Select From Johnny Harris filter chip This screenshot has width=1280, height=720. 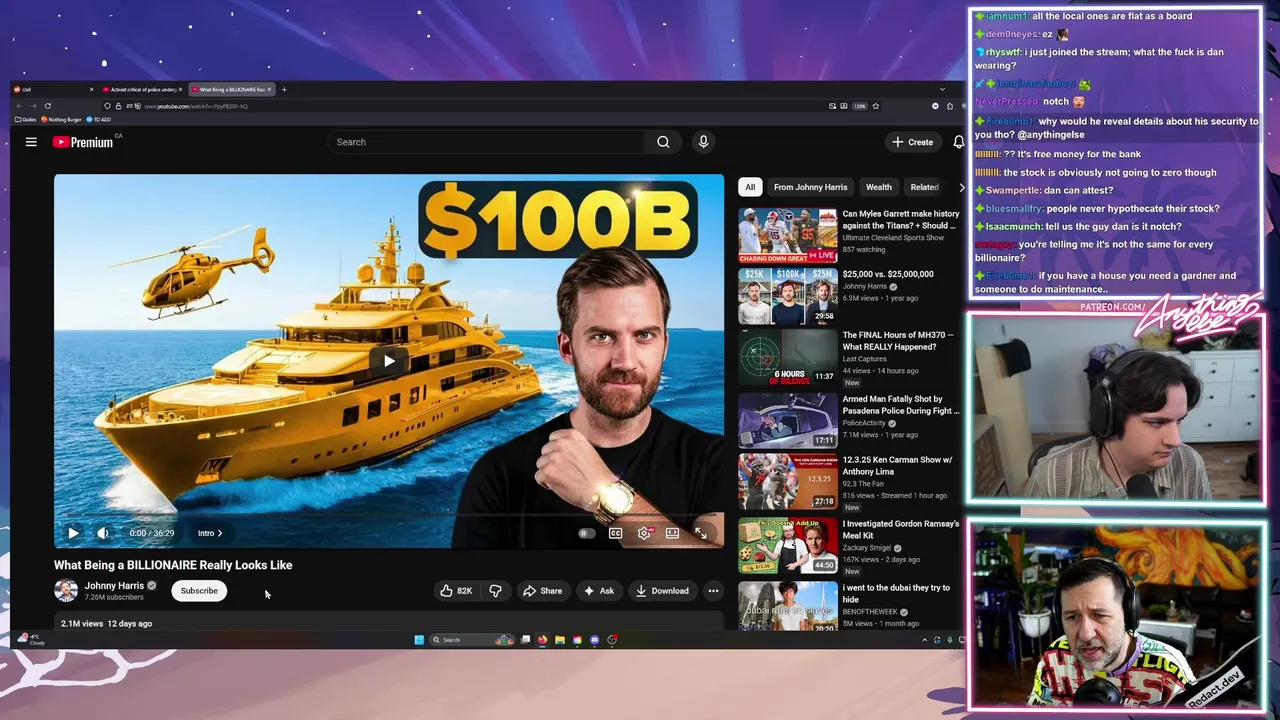(x=810, y=187)
